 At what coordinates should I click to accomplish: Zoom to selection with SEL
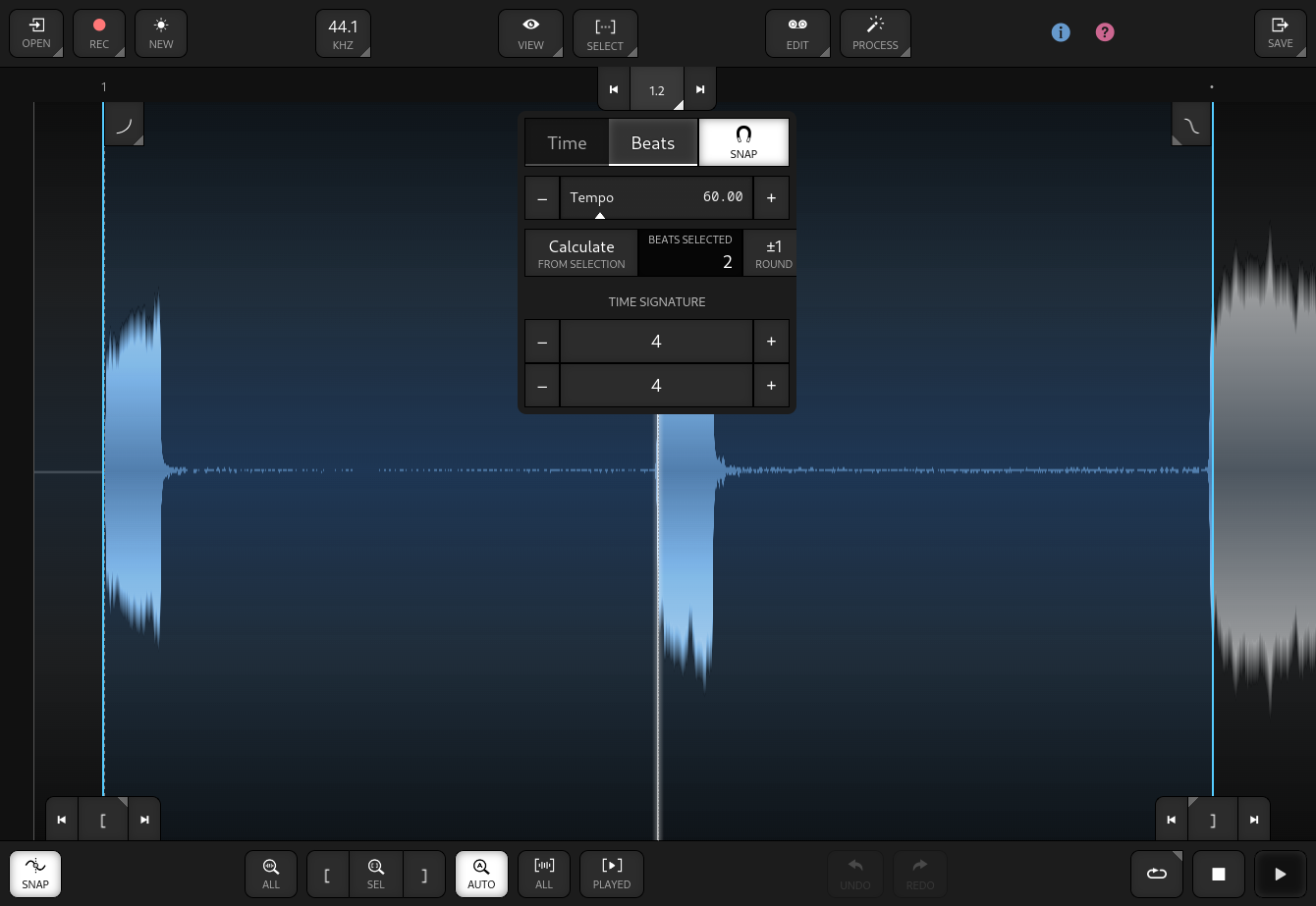(376, 872)
